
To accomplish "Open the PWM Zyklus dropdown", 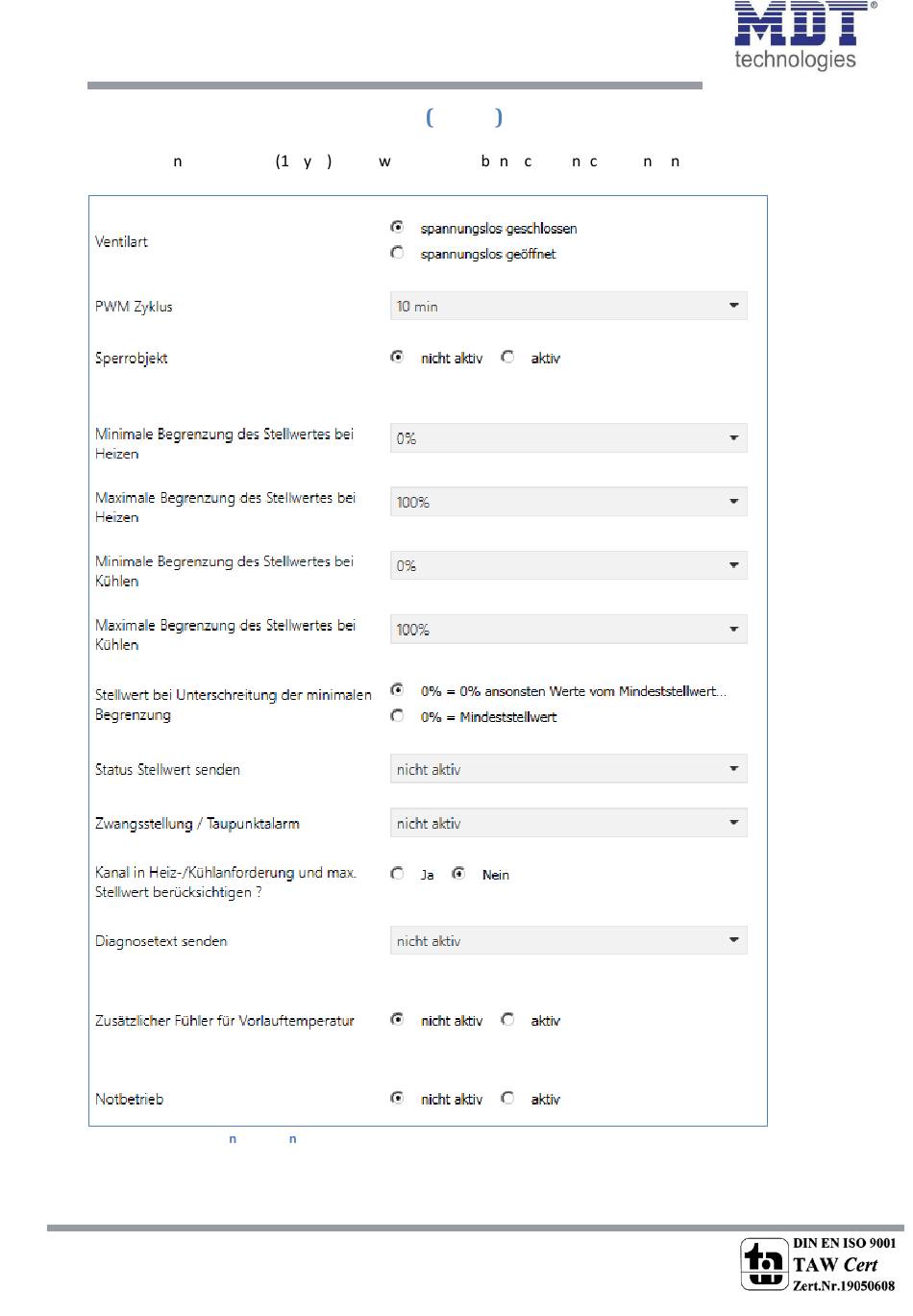I will [x=568, y=306].
